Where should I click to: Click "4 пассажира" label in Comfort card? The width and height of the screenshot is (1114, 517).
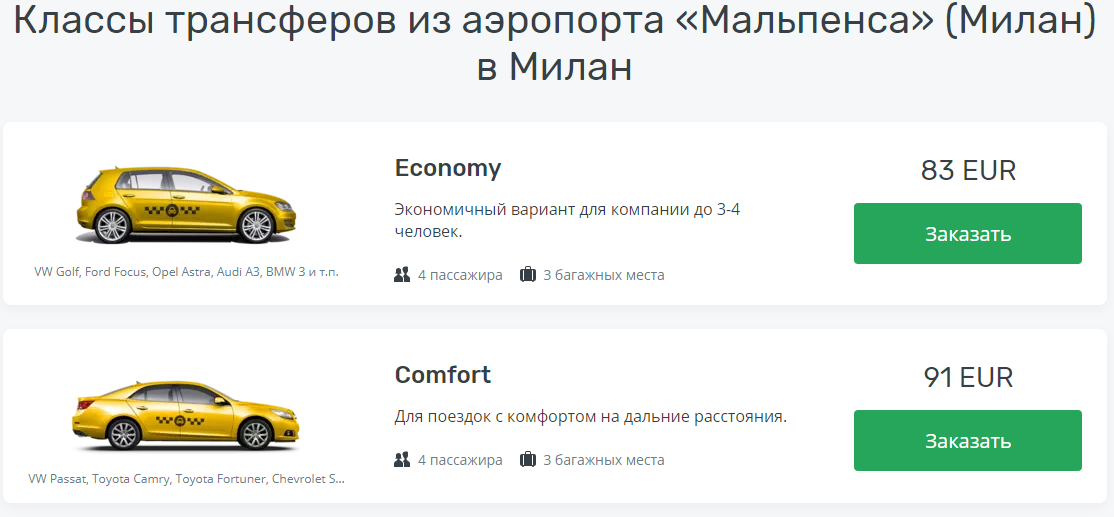click(x=460, y=460)
